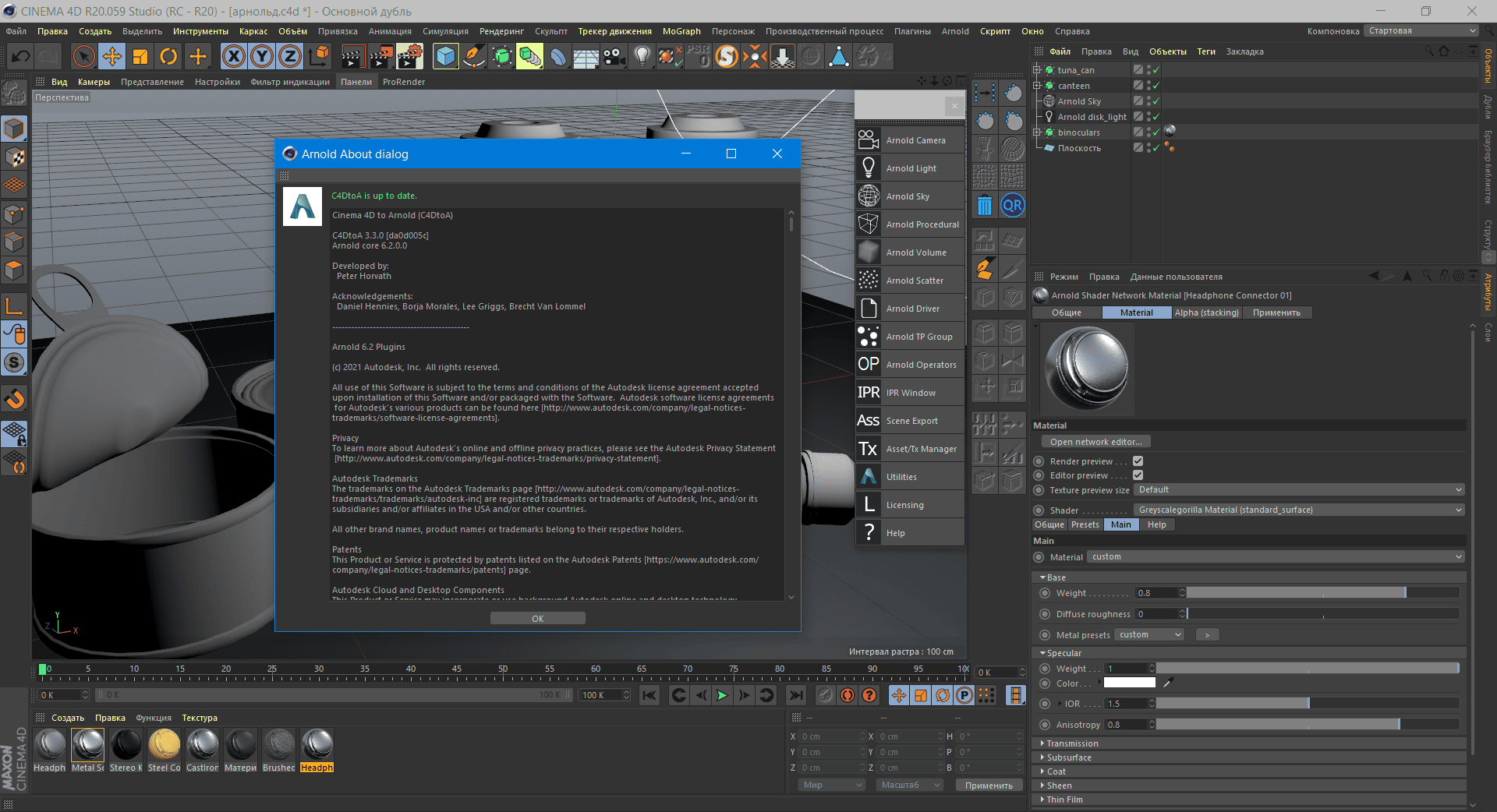Image resolution: width=1497 pixels, height=812 pixels.
Task: Open the MoGraph menu
Action: [681, 31]
